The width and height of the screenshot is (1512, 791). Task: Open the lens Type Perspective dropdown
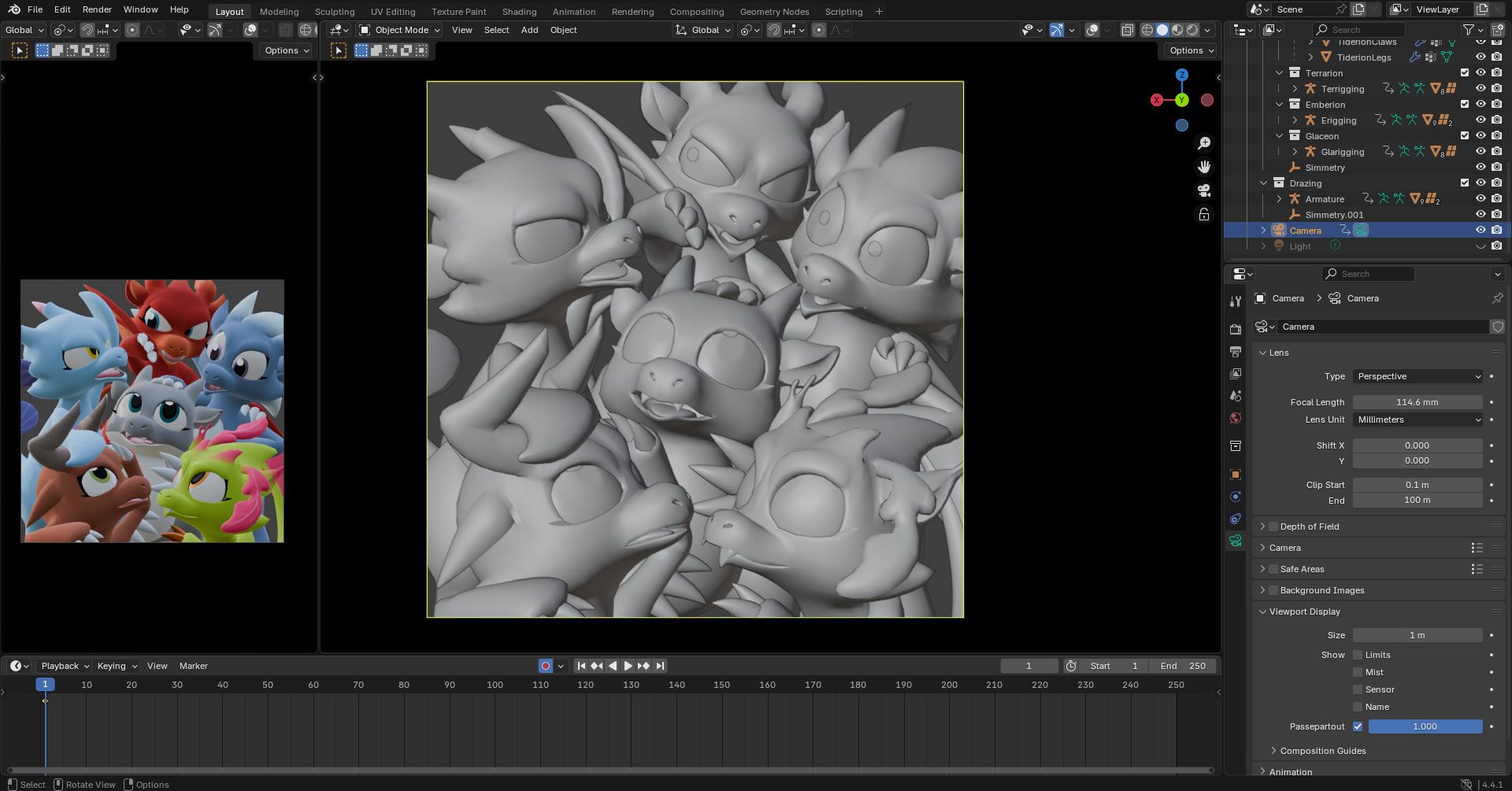coord(1418,376)
